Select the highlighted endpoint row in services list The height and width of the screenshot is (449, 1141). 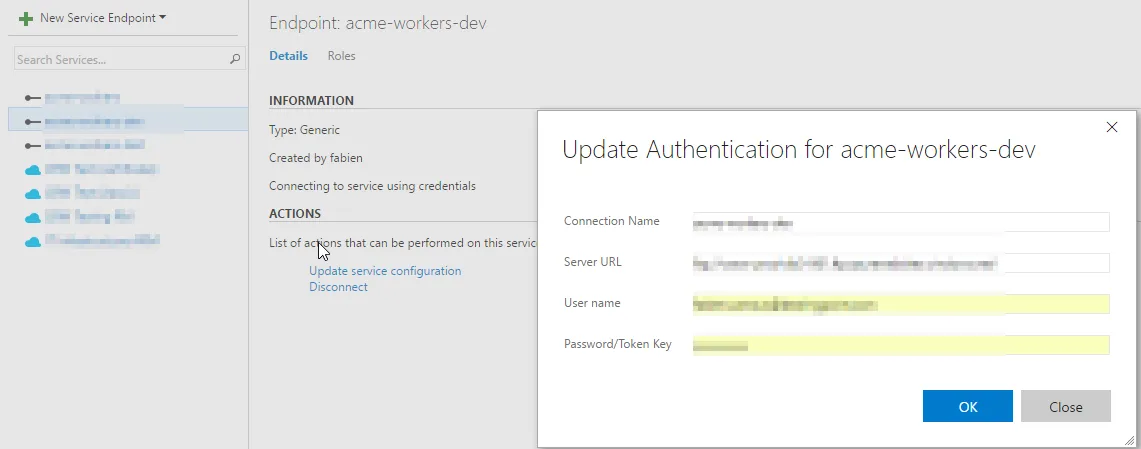[128, 121]
